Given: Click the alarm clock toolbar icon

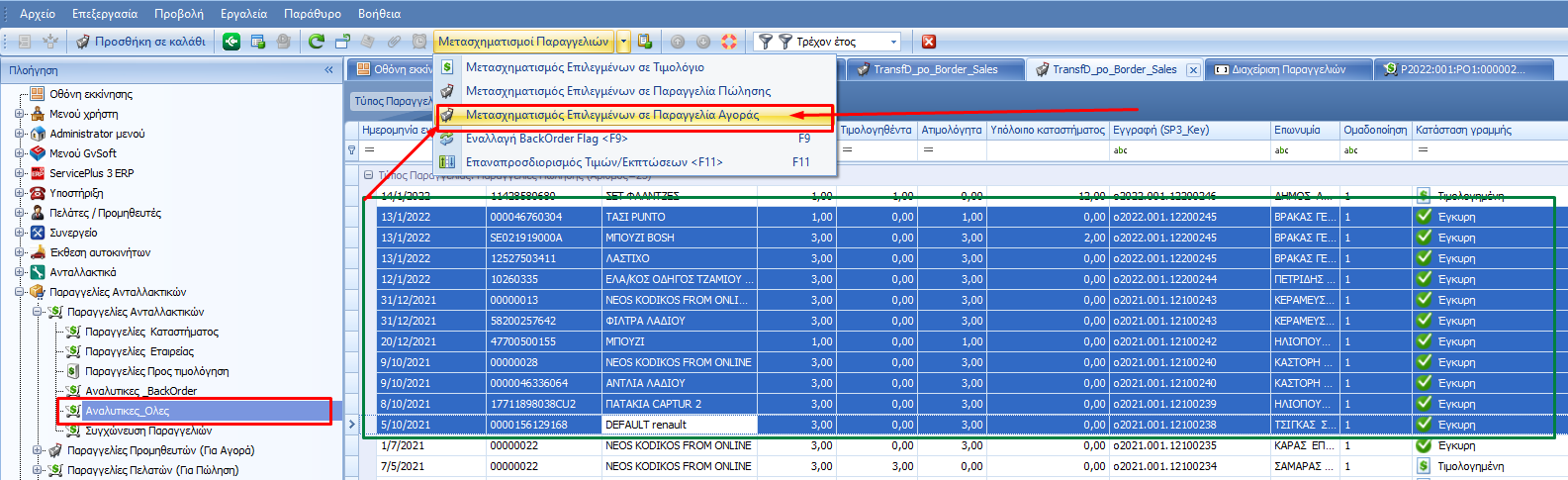Looking at the screenshot, I should (419, 42).
